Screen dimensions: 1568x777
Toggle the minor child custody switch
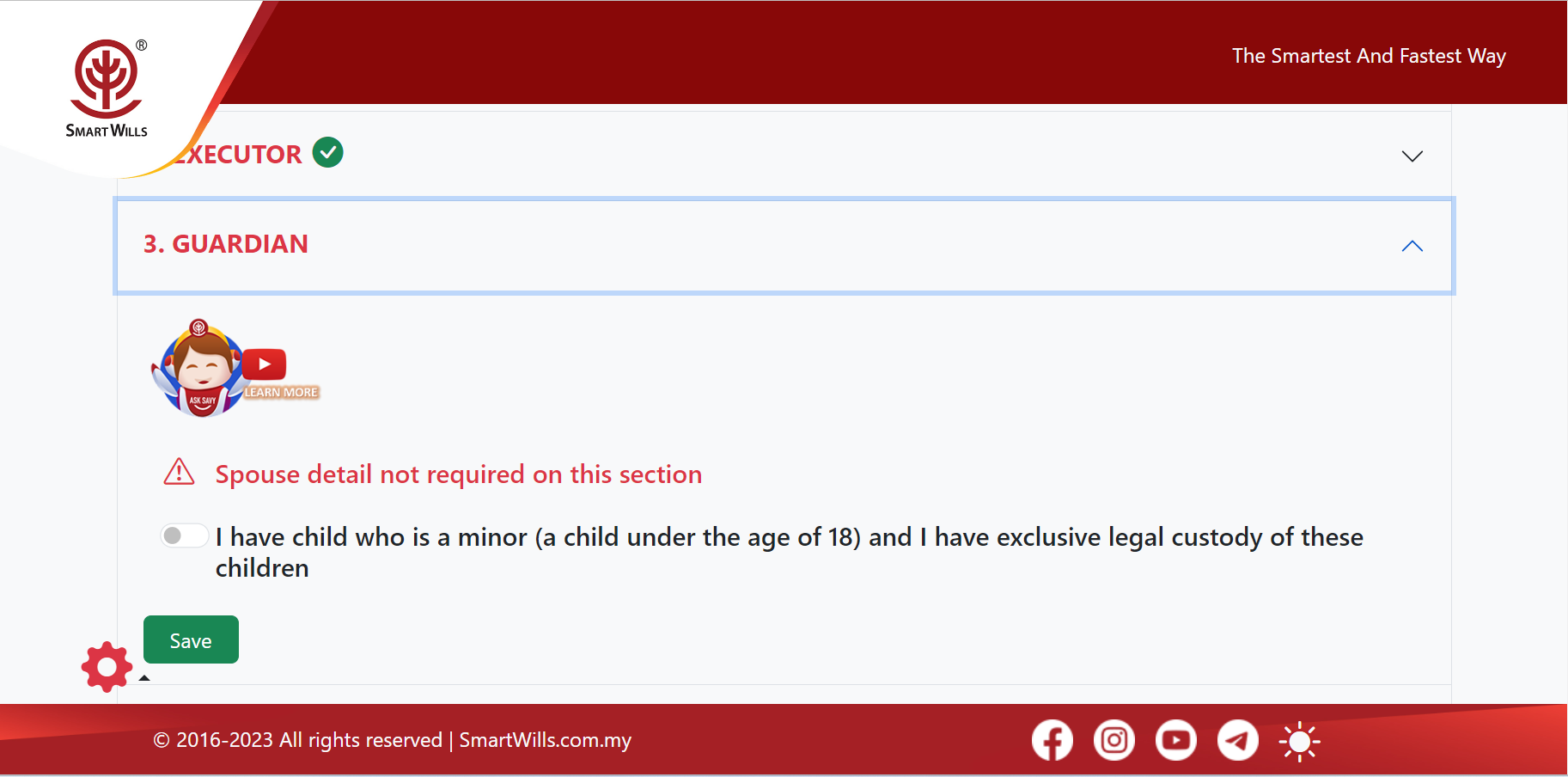(184, 535)
